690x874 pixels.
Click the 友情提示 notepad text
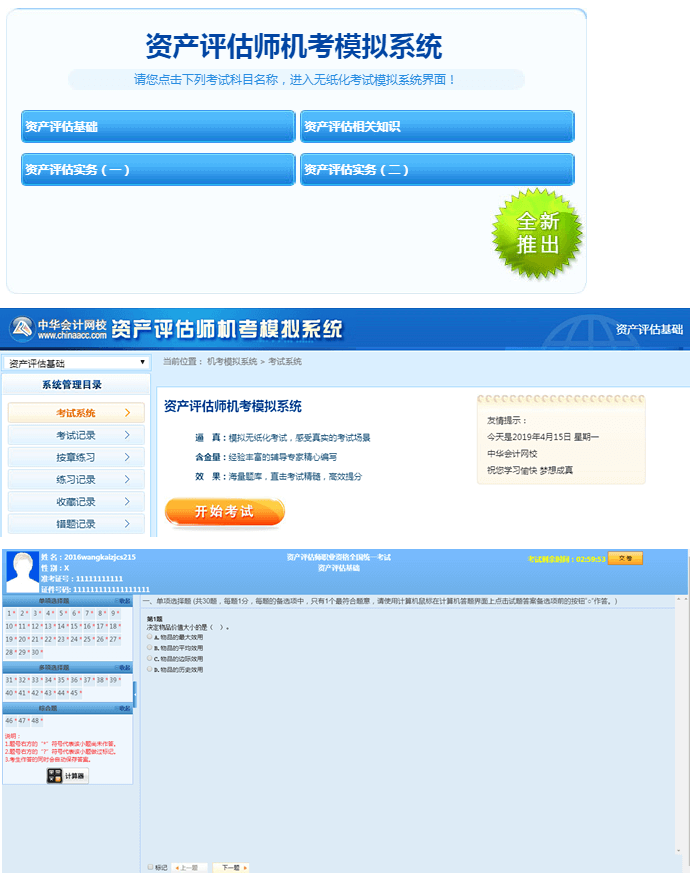506,420
